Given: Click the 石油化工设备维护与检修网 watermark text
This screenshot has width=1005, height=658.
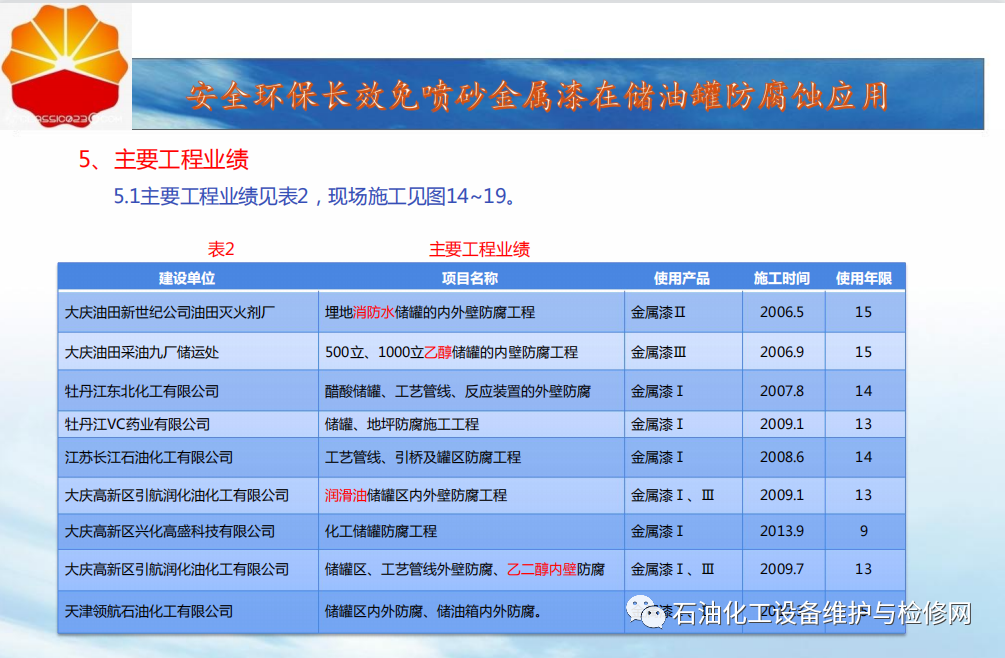Looking at the screenshot, I should 821,613.
